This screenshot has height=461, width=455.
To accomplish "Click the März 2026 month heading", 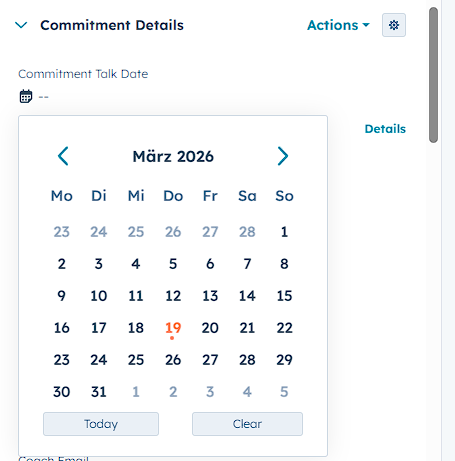I will click(173, 156).
